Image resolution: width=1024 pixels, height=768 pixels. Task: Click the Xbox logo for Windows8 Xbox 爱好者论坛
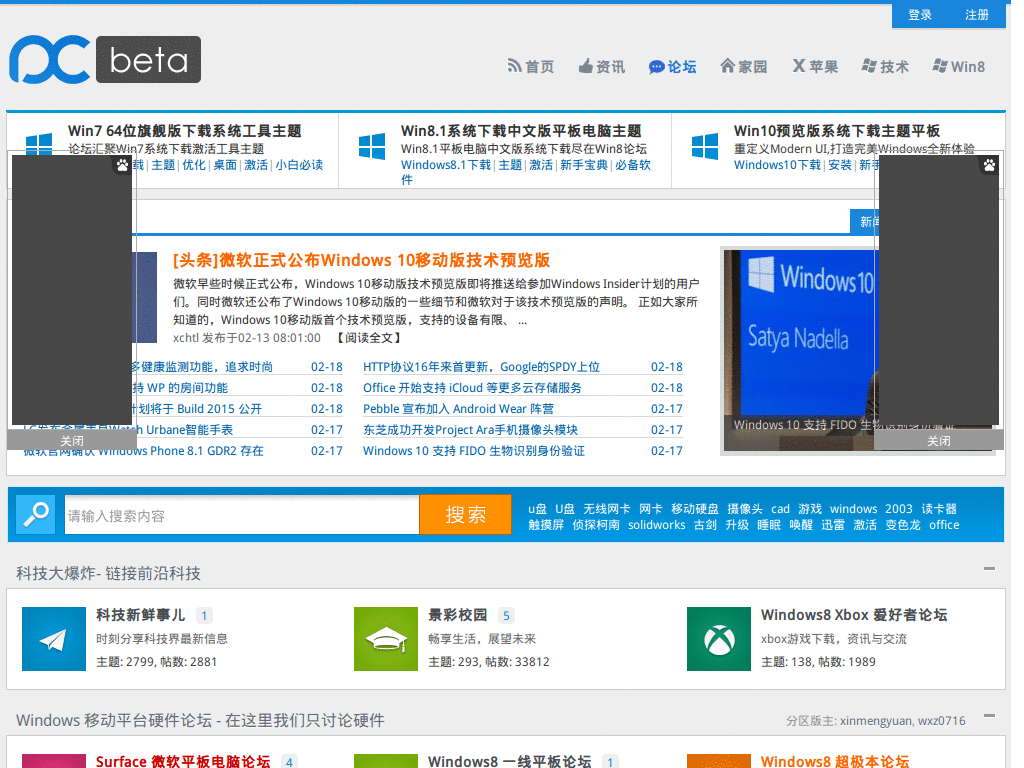point(718,638)
